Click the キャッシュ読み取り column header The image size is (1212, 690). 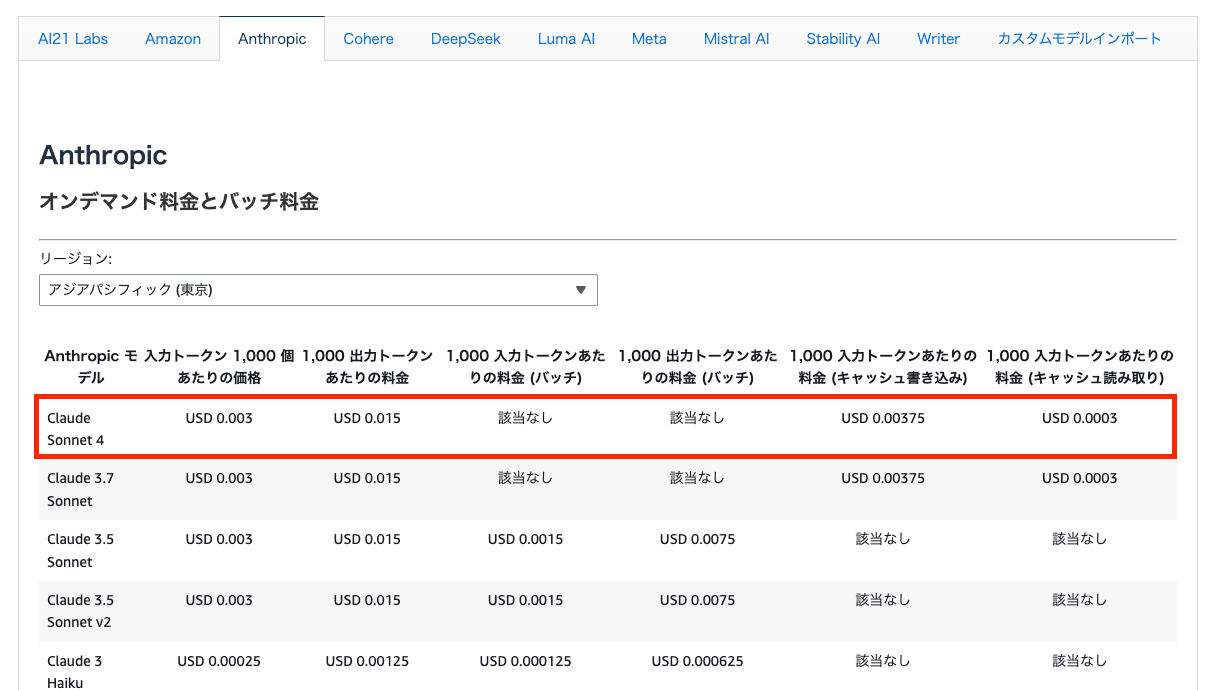click(1079, 367)
